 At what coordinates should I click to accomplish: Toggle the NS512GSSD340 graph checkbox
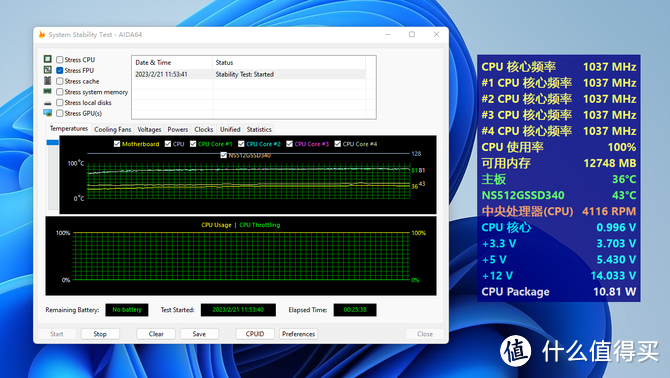pos(223,155)
